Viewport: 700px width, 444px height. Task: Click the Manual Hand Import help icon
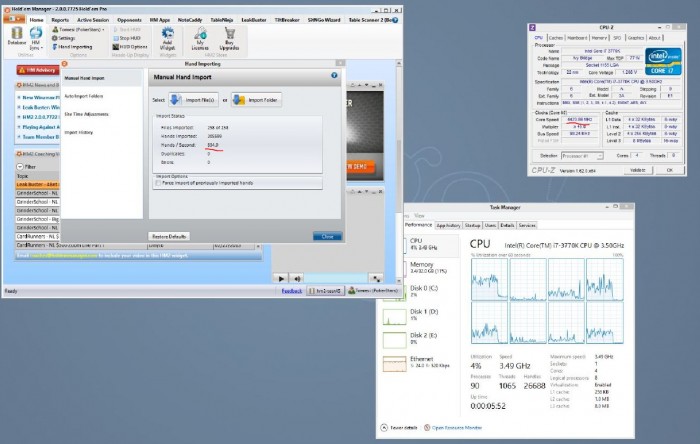click(334, 75)
